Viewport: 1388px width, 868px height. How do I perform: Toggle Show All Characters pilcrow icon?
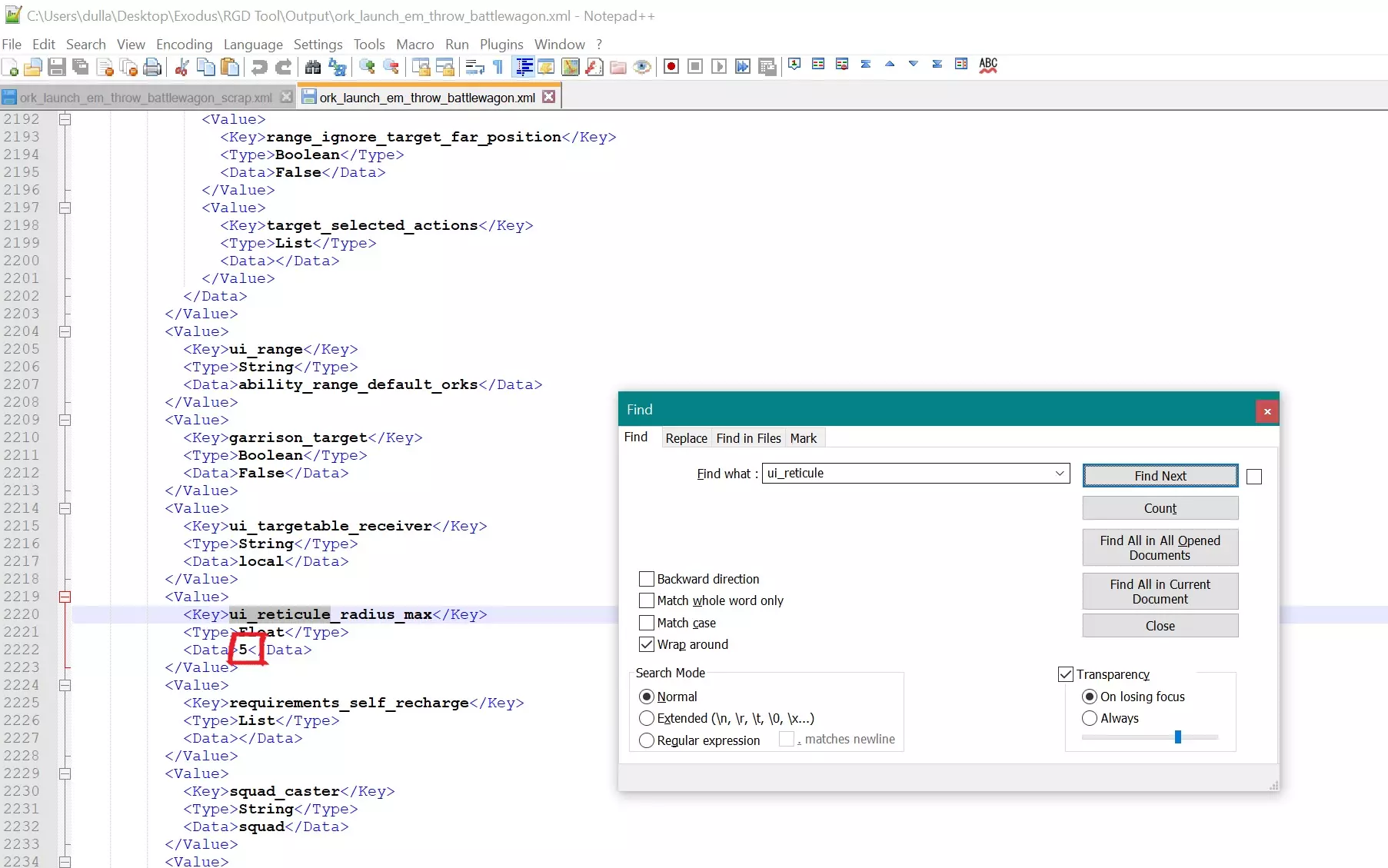pyautogui.click(x=498, y=67)
